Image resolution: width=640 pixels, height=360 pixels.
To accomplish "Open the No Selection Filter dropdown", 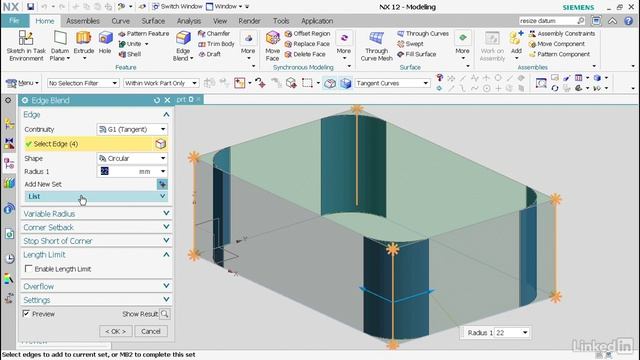I will click(83, 83).
